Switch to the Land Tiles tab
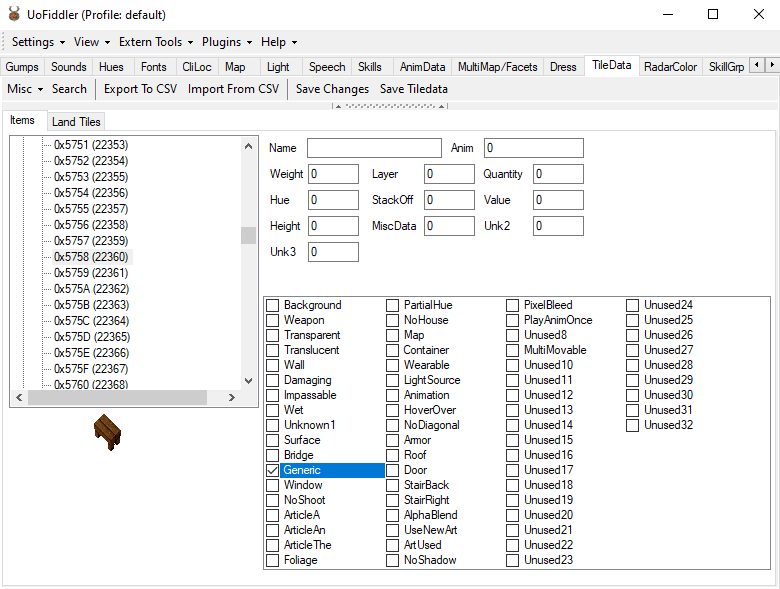This screenshot has height=589, width=780. point(76,122)
